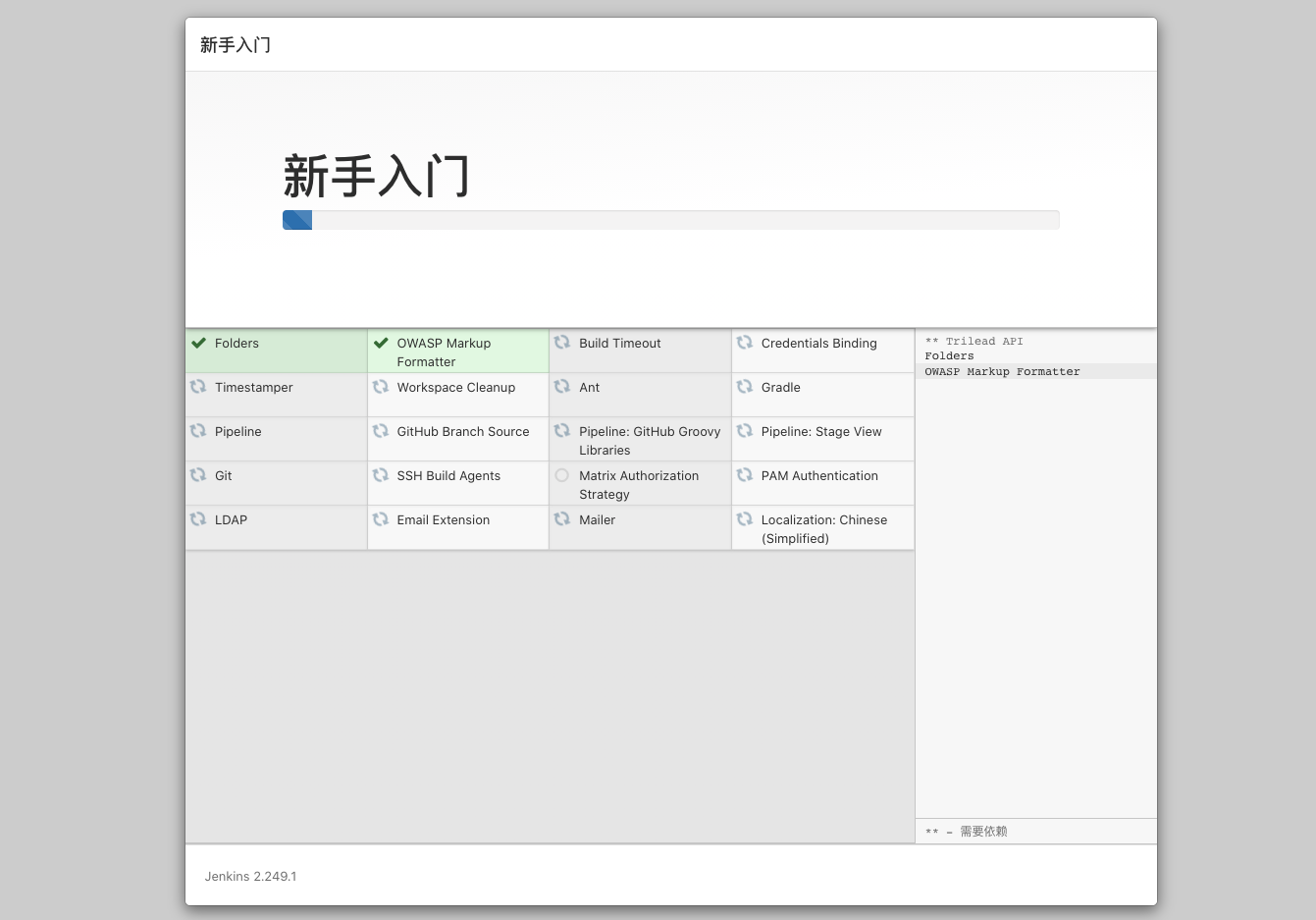
Task: Click the 需要依赖 legend text
Action: pos(981,831)
